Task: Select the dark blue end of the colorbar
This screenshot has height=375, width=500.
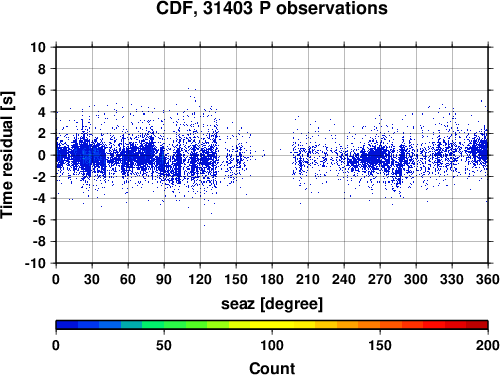Action: click(x=67, y=325)
